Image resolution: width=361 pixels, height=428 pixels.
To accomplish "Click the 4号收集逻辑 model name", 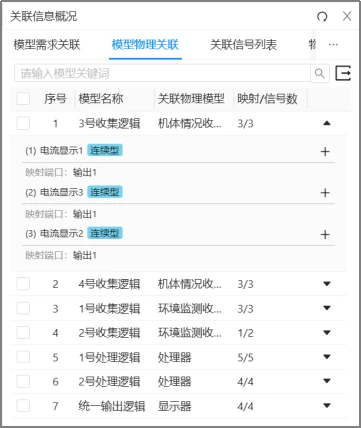I will 109,284.
